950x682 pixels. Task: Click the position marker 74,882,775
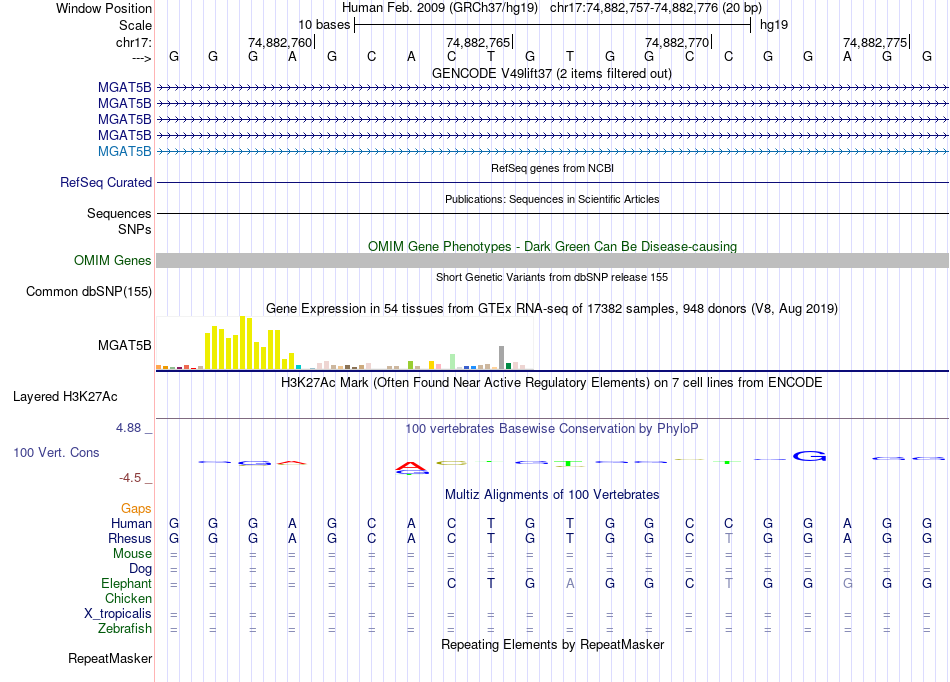pyautogui.click(x=875, y=42)
